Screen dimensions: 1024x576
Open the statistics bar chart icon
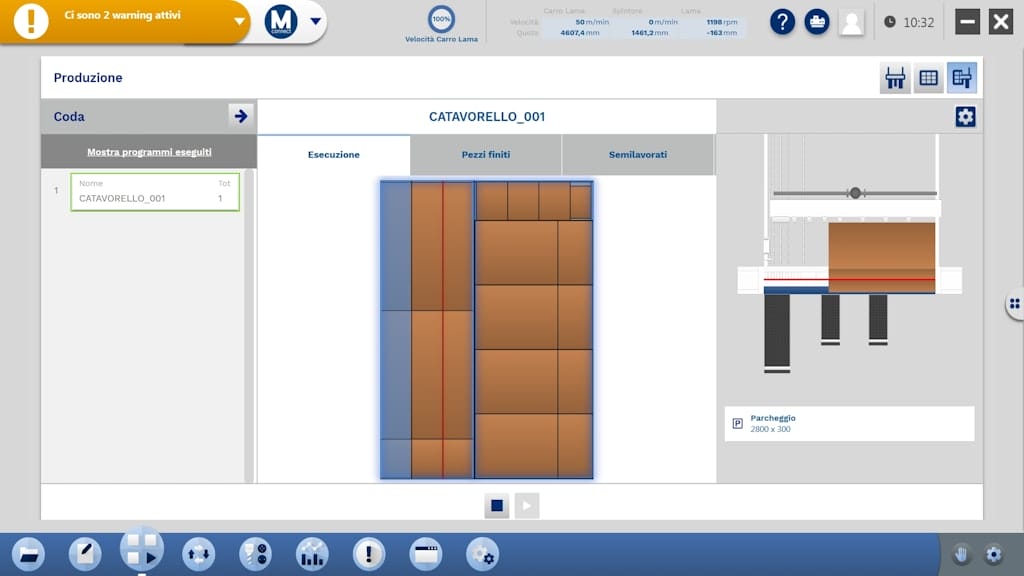coord(312,553)
